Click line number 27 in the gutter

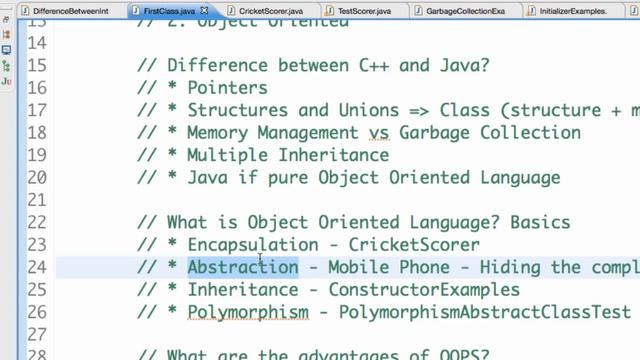point(37,335)
